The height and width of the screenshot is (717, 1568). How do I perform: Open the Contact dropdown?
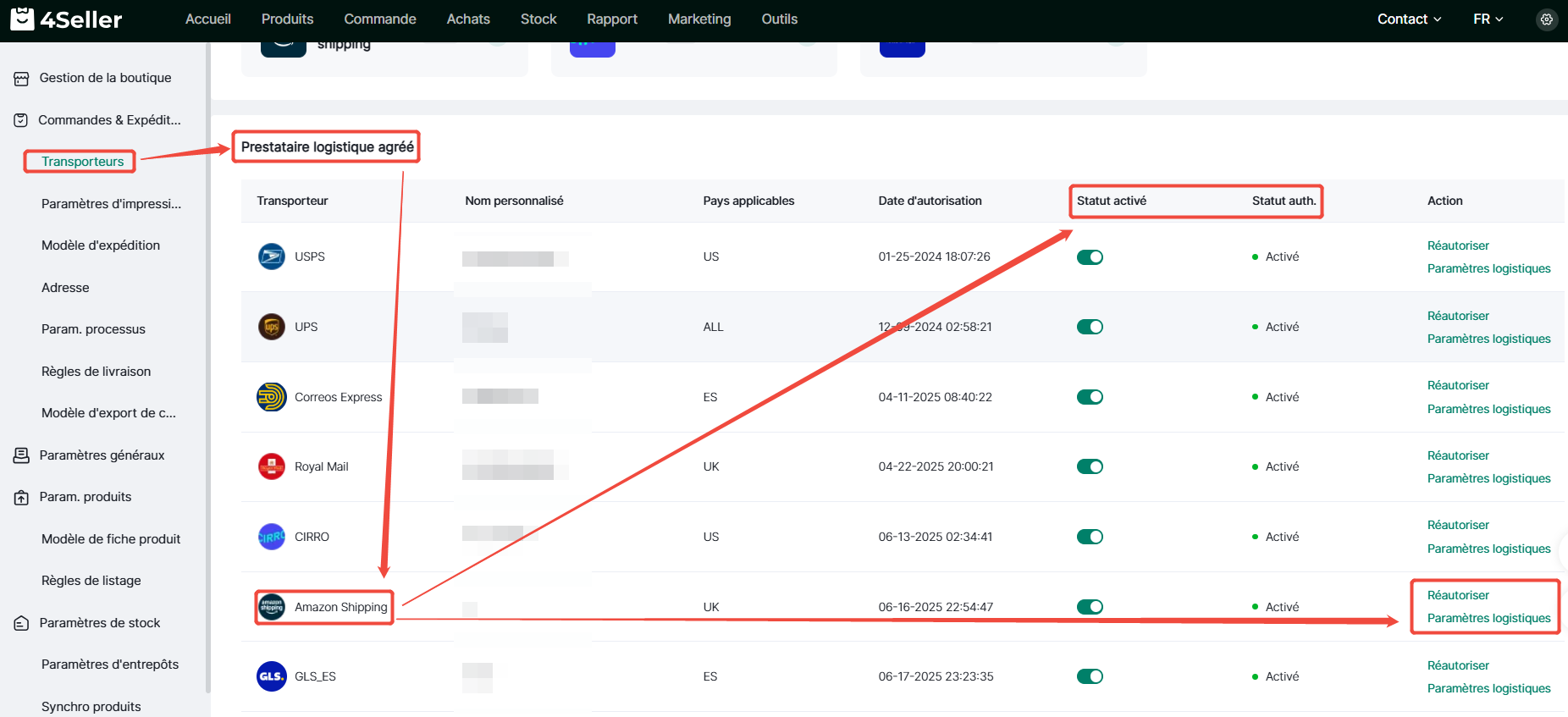pos(1409,19)
